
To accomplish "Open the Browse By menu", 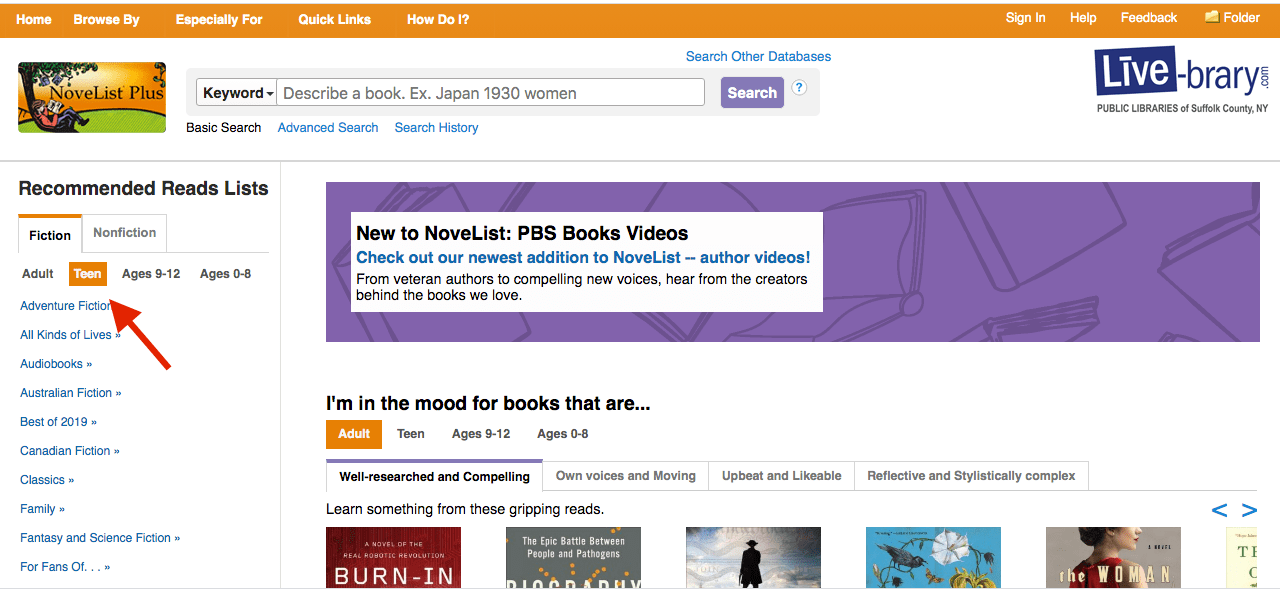I will 106,19.
